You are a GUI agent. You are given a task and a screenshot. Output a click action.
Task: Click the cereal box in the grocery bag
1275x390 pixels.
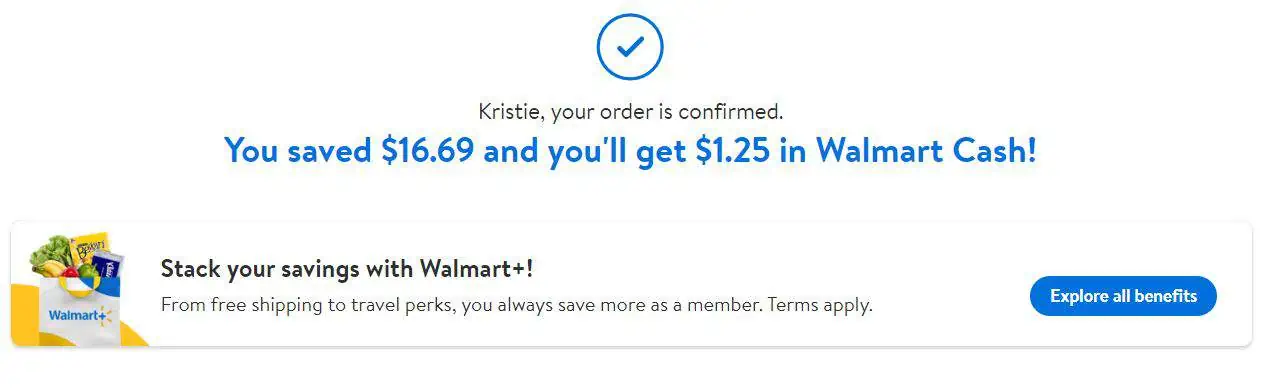(x=89, y=245)
